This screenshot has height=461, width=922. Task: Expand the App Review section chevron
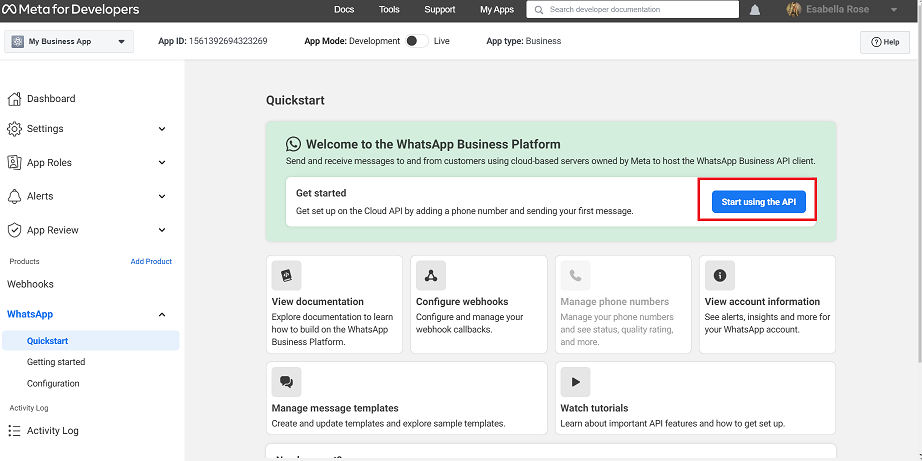(162, 230)
